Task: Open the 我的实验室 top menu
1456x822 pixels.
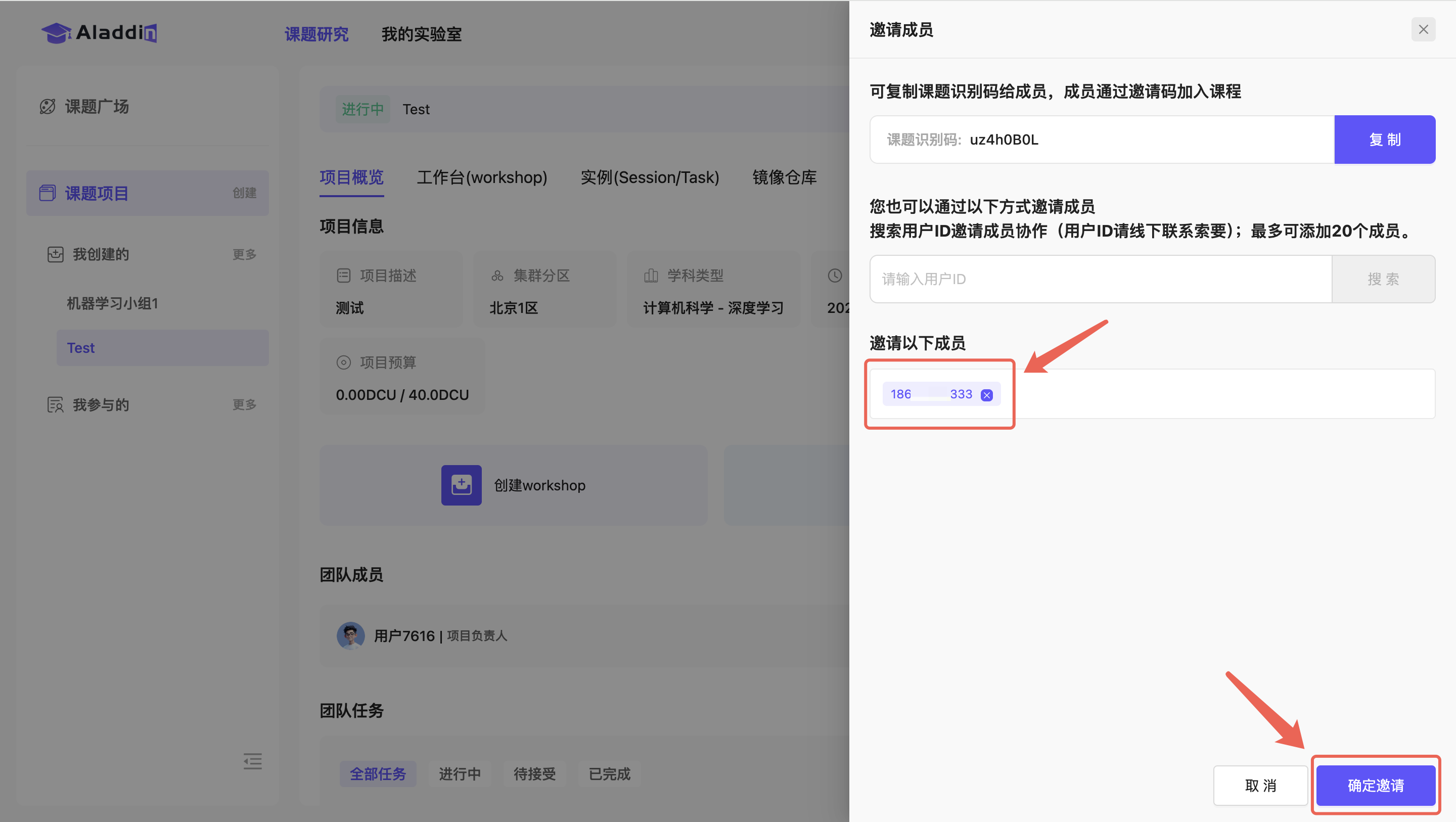Action: 421,34
